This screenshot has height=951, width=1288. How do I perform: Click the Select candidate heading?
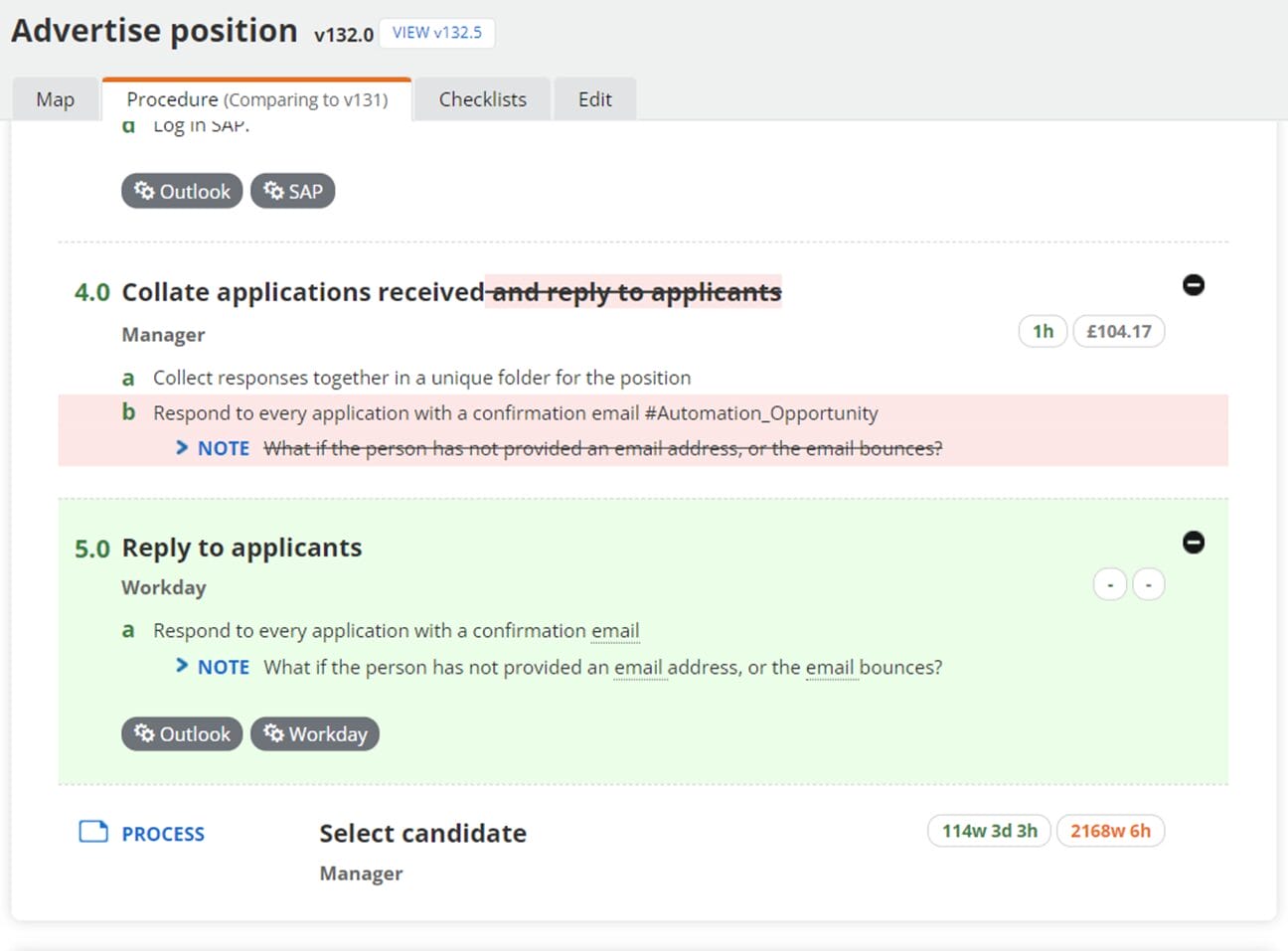[x=422, y=833]
